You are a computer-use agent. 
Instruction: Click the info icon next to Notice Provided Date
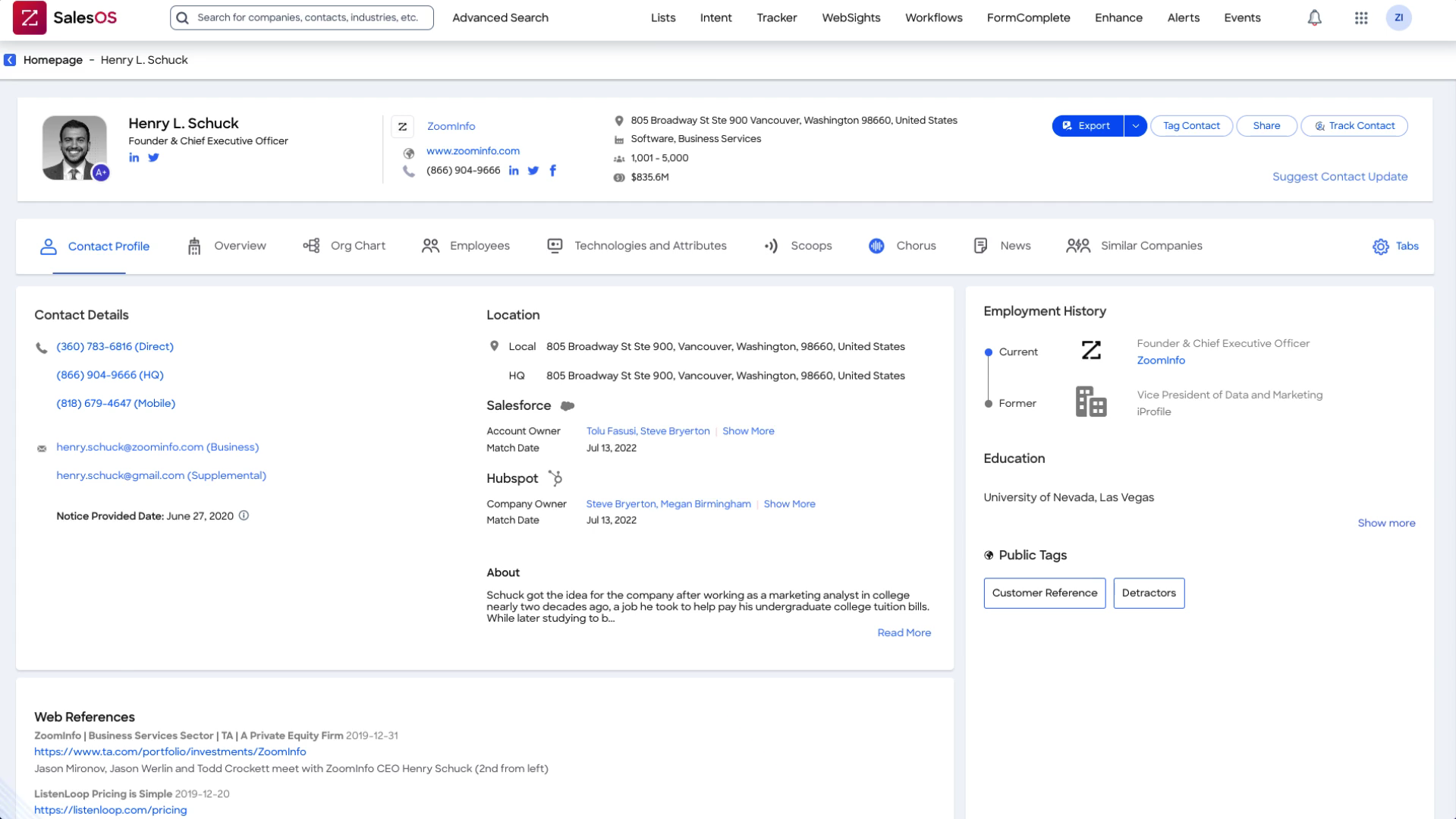244,515
